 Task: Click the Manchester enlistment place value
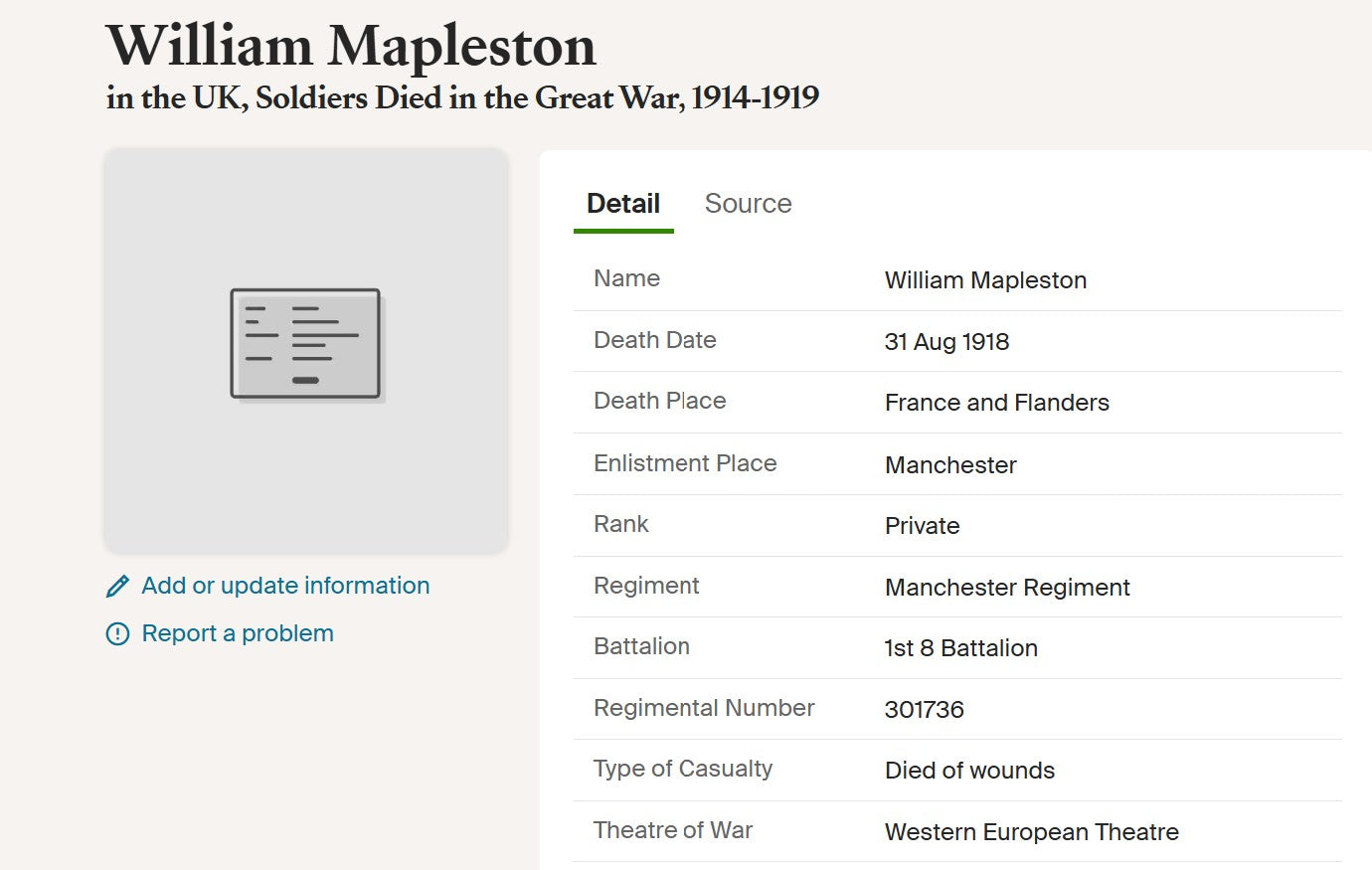click(950, 465)
